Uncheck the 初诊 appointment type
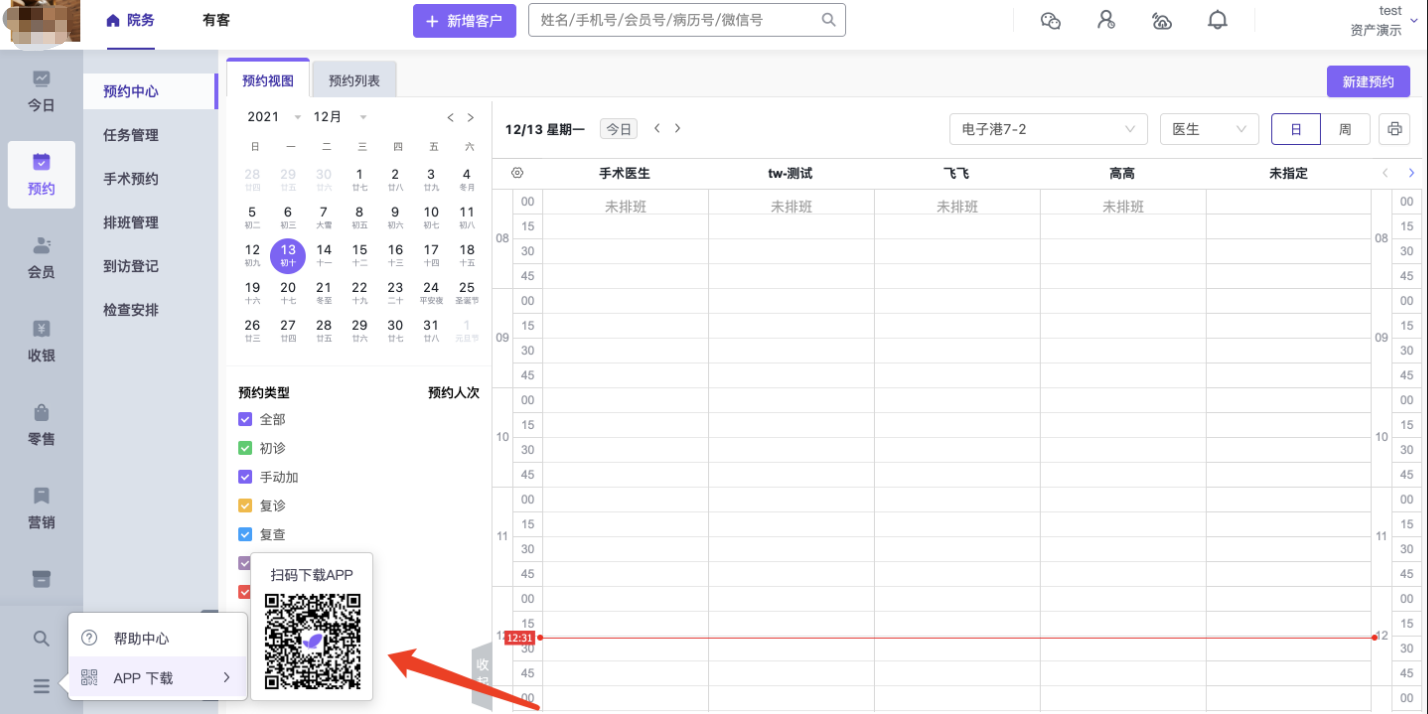 click(245, 448)
